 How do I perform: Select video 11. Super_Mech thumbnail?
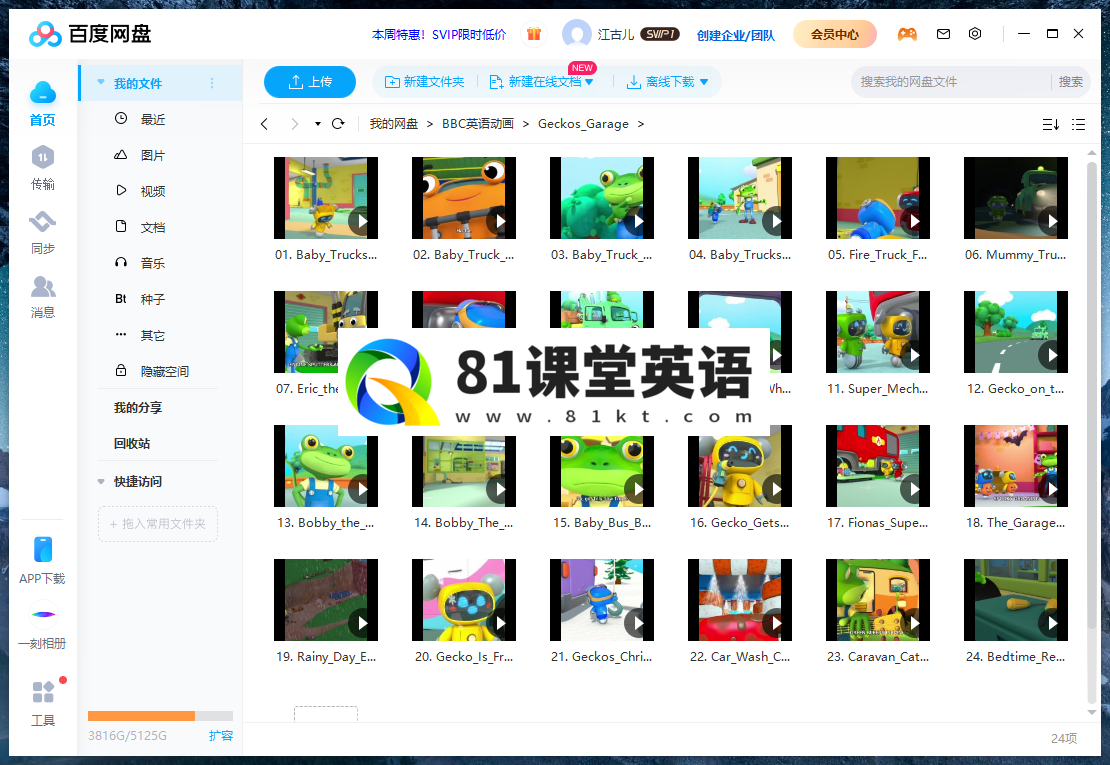[x=878, y=332]
